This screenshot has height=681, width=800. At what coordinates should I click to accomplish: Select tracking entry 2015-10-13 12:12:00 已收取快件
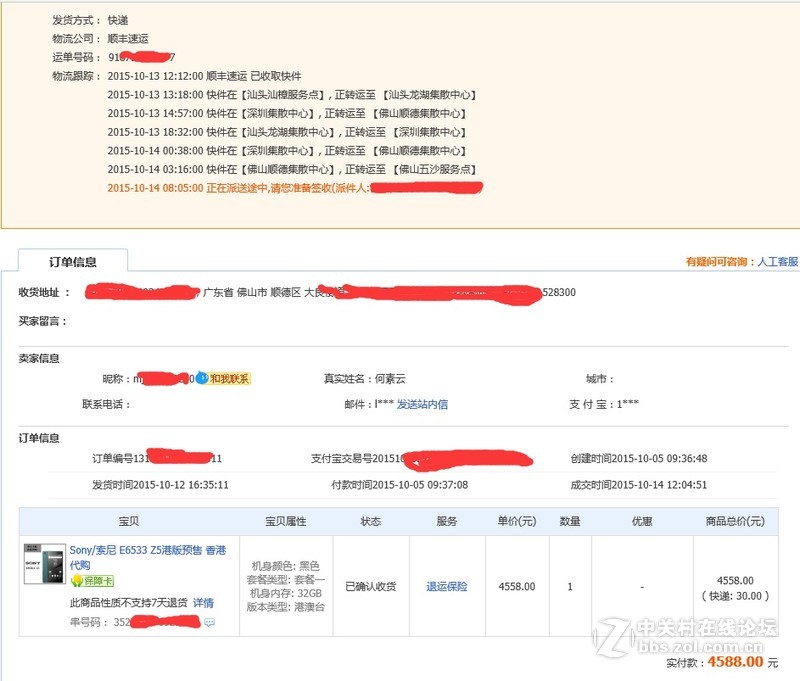point(204,76)
